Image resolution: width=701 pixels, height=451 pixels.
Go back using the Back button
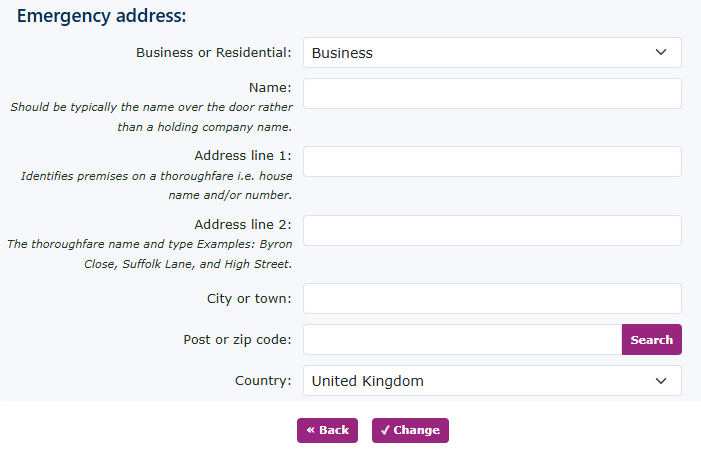click(x=328, y=430)
